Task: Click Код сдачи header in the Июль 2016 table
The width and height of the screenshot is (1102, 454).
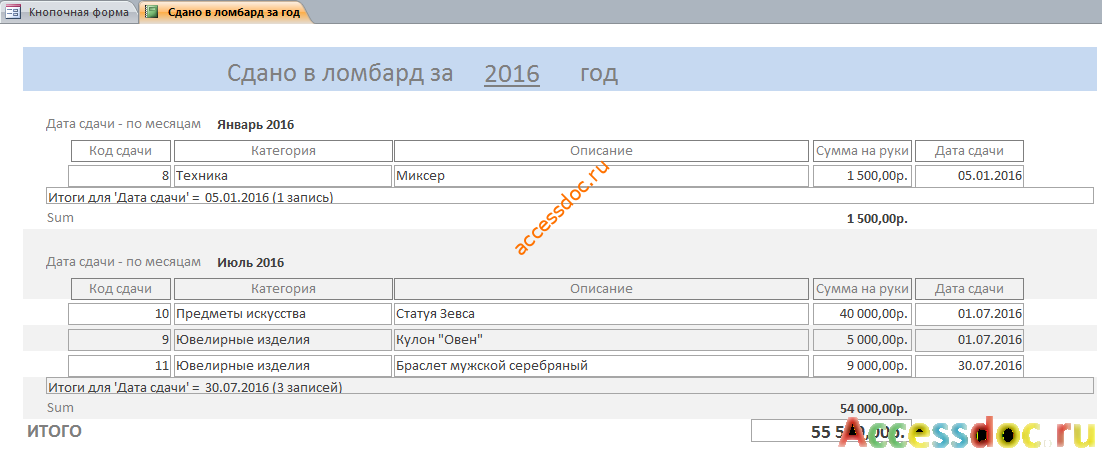Action: pos(121,289)
